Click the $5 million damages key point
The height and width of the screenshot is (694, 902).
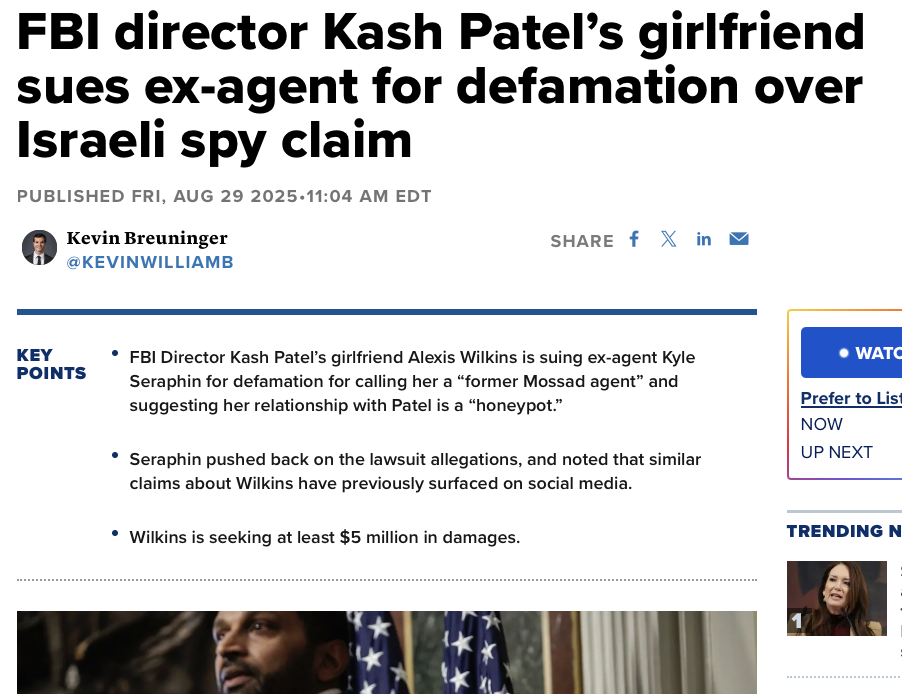coord(325,537)
